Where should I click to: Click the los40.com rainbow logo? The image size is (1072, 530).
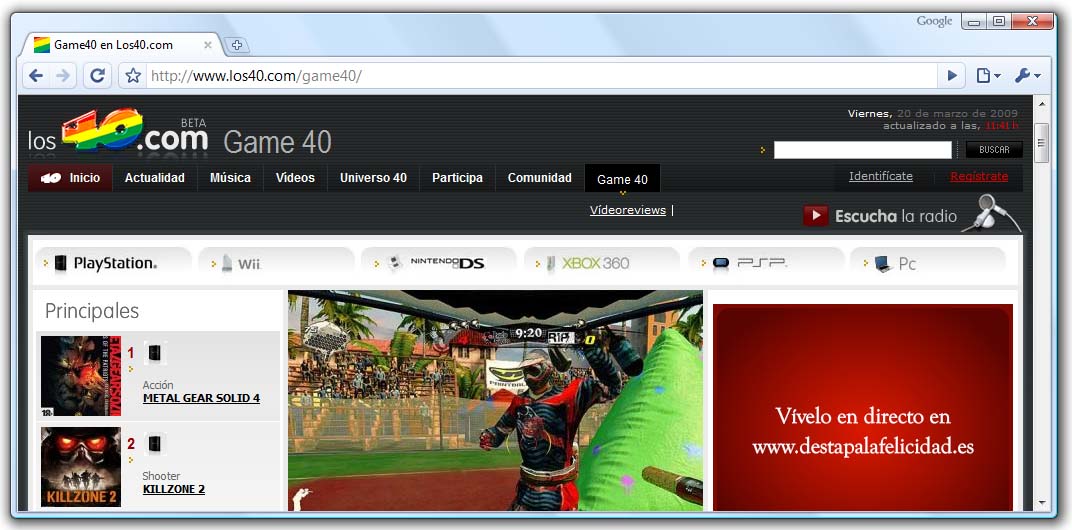(118, 131)
